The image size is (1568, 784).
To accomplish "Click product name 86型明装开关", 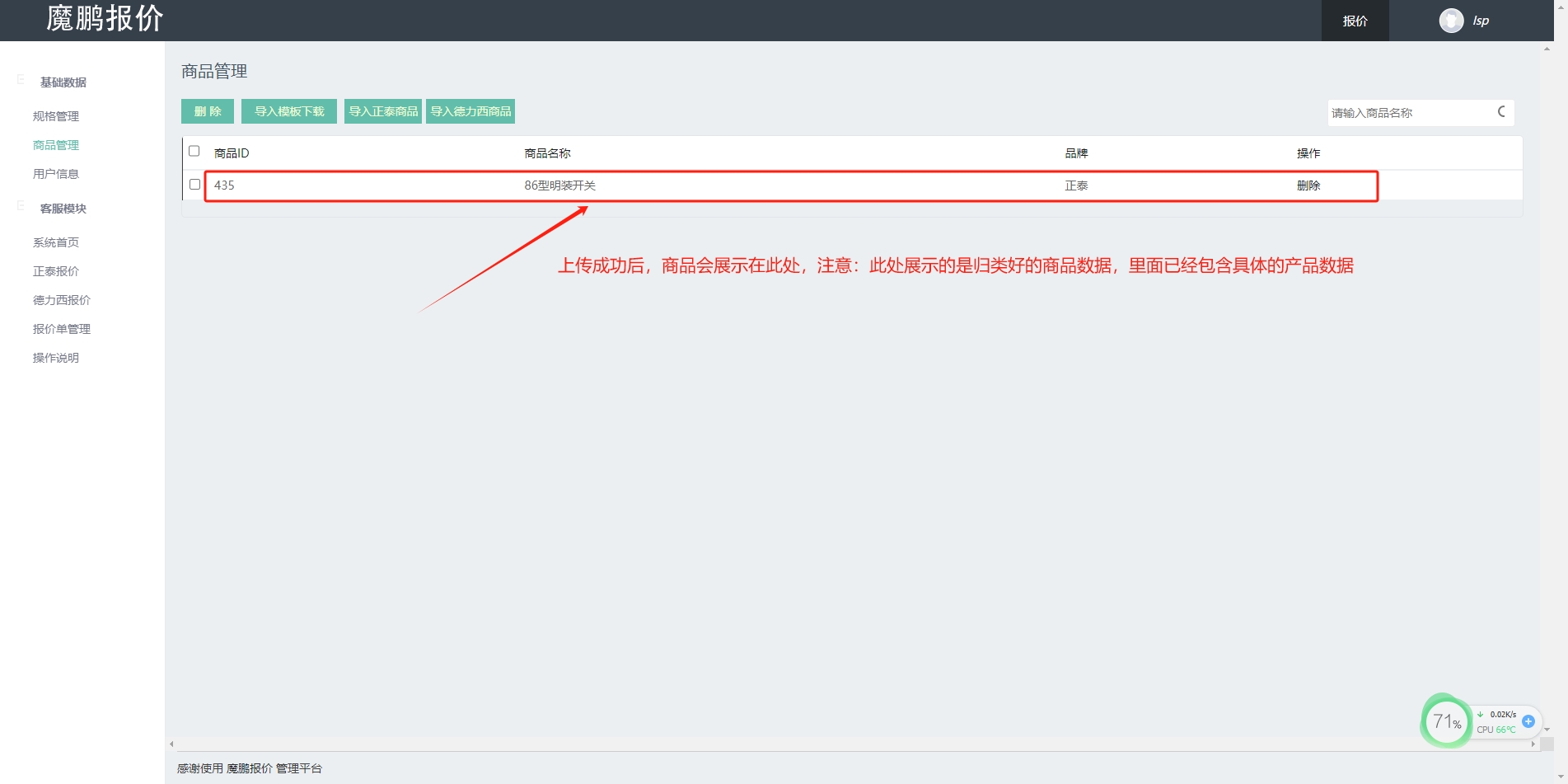I will [x=560, y=185].
